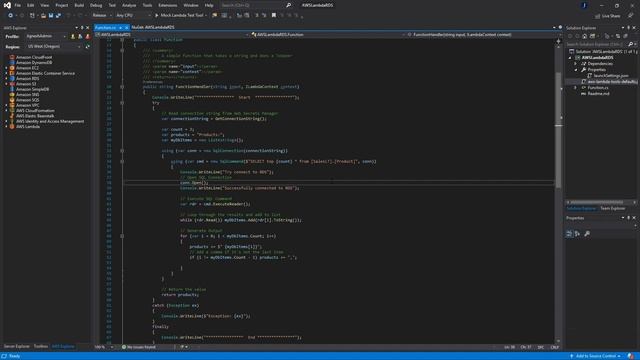Click the Save All toolbar icon
640x360 pixels.
coord(58,16)
